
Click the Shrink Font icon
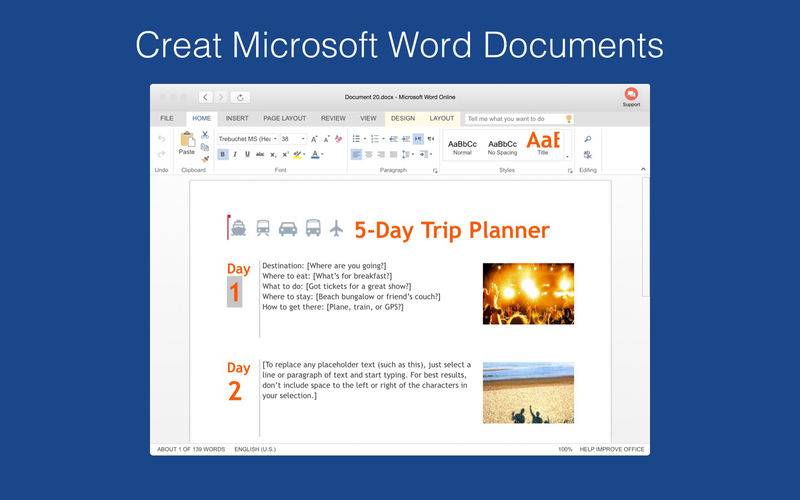point(327,139)
